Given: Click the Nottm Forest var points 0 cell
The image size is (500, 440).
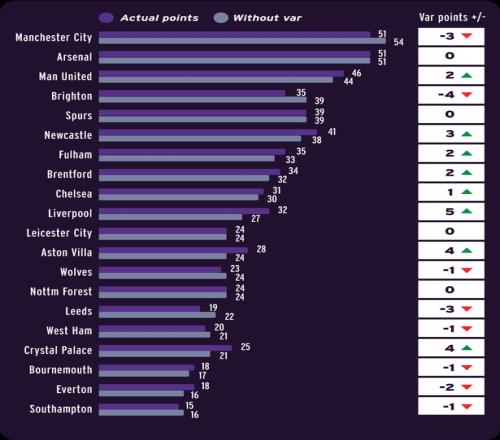Looking at the screenshot, I should (x=451, y=289).
